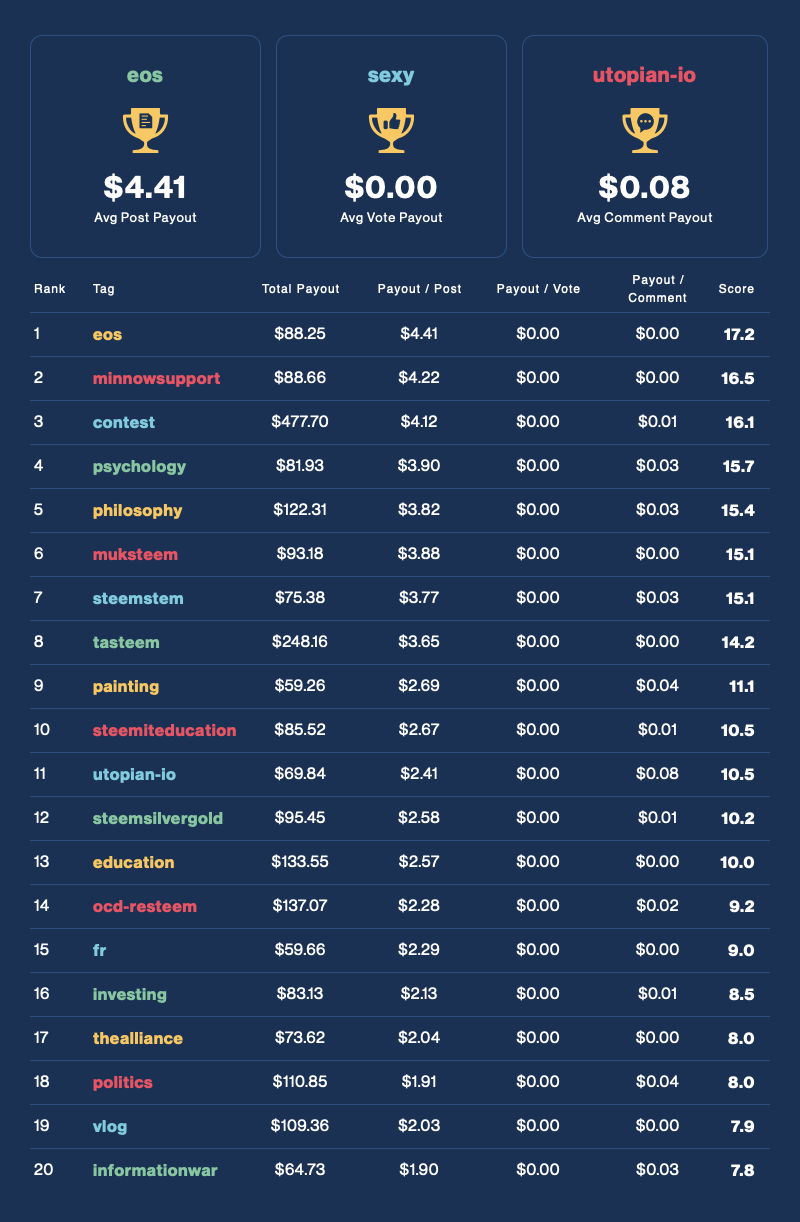Open the utopian-io card heading
The image size is (800, 1222).
point(645,75)
